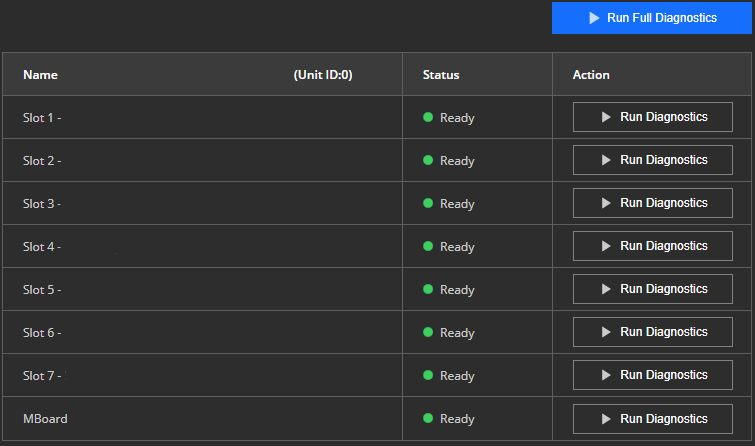Run Diagnostics for Slot 7
This screenshot has width=755, height=446.
tap(652, 375)
